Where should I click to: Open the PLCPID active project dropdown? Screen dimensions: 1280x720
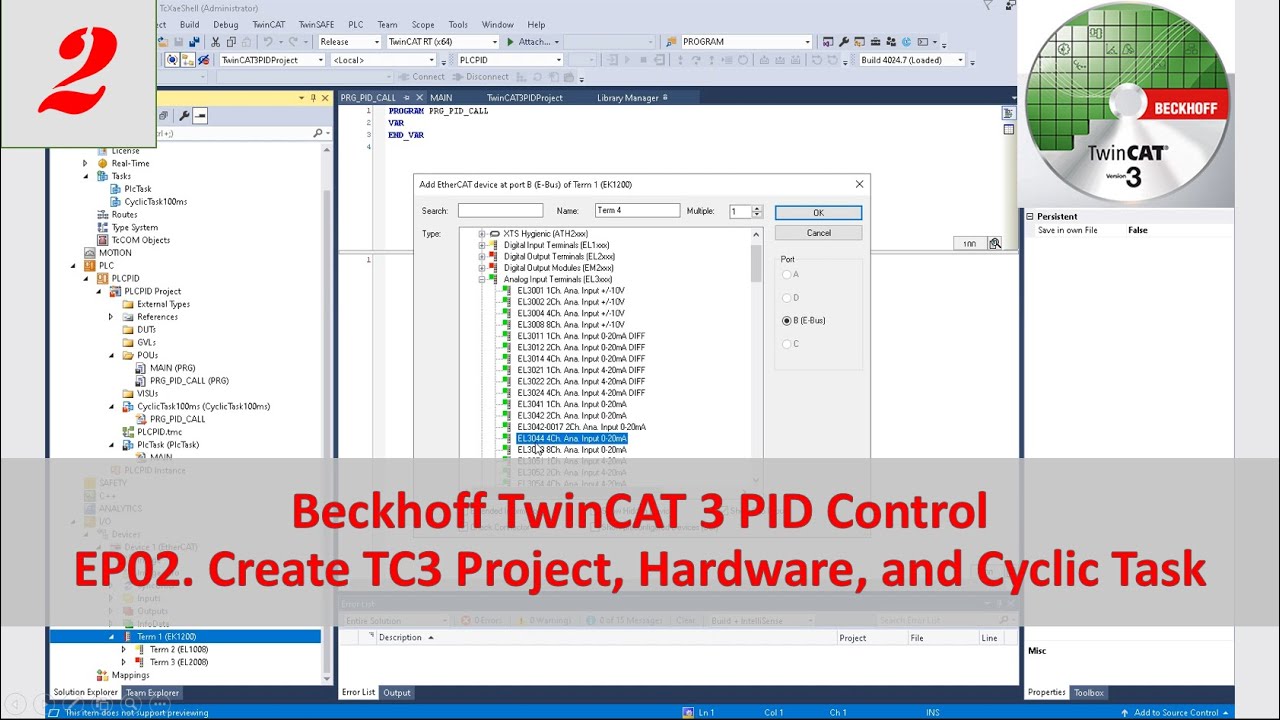pos(558,60)
